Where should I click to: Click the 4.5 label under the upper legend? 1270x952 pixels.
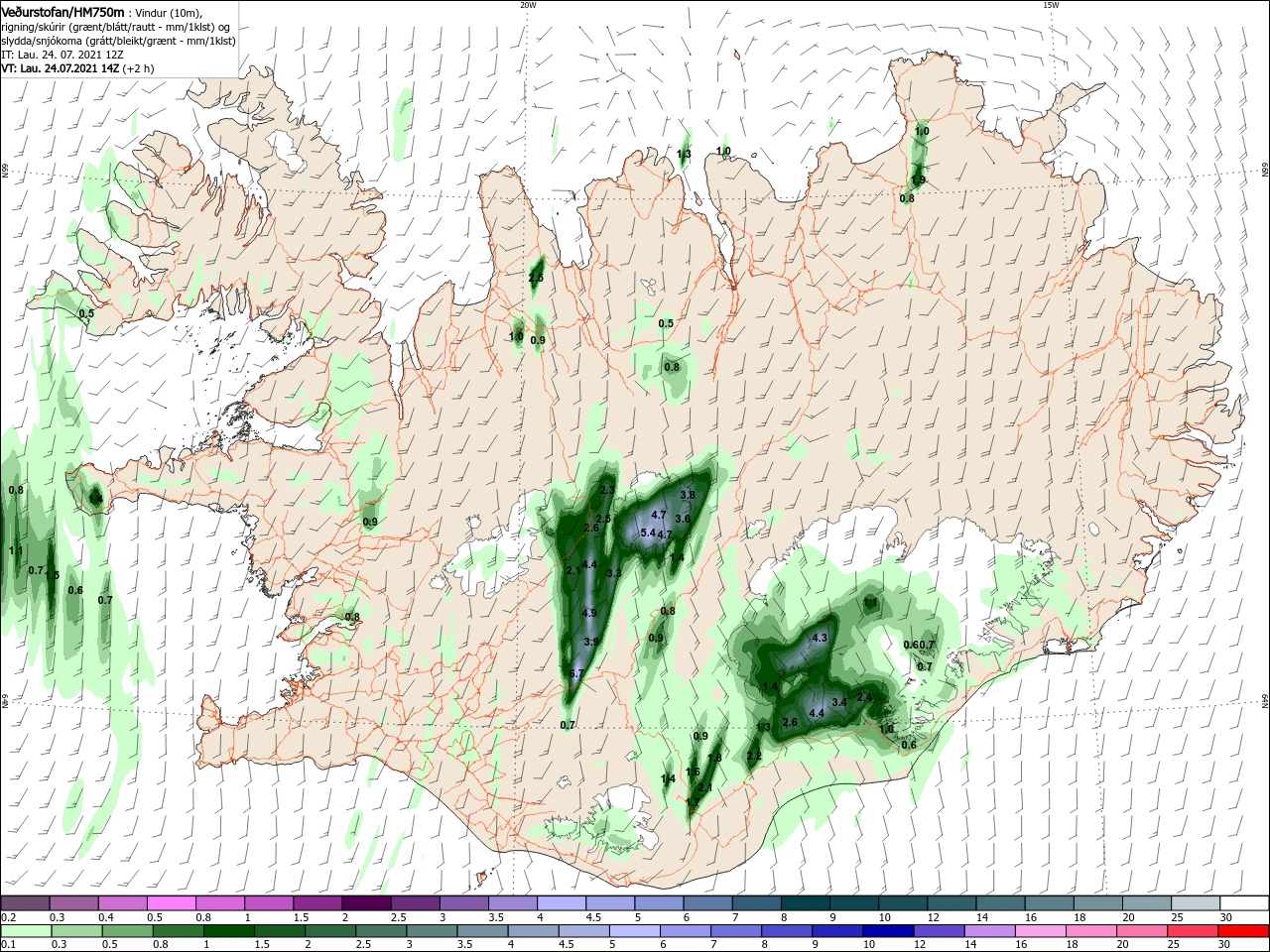pos(593,917)
